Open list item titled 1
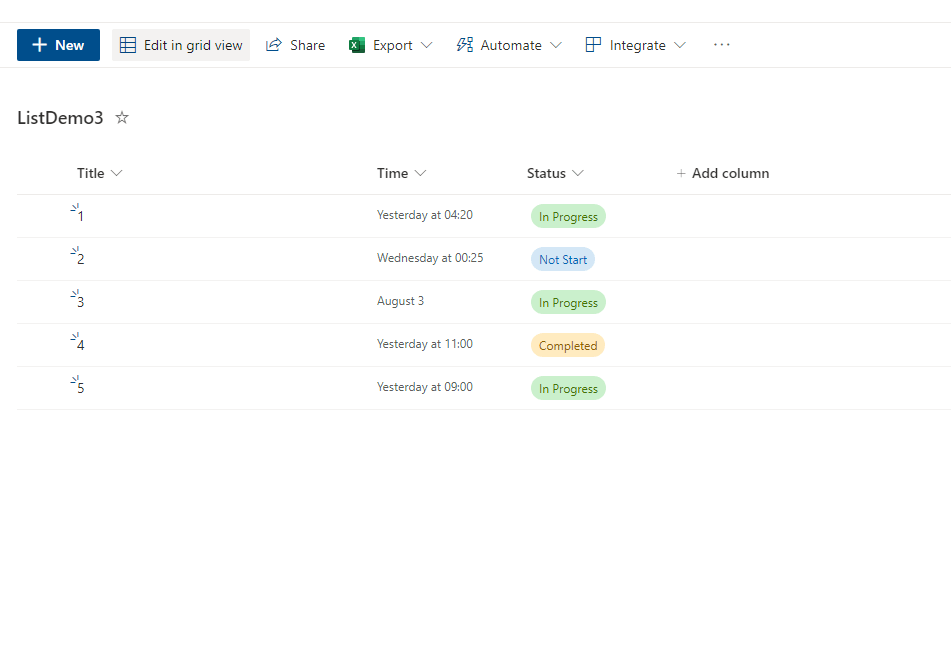 pyautogui.click(x=81, y=216)
